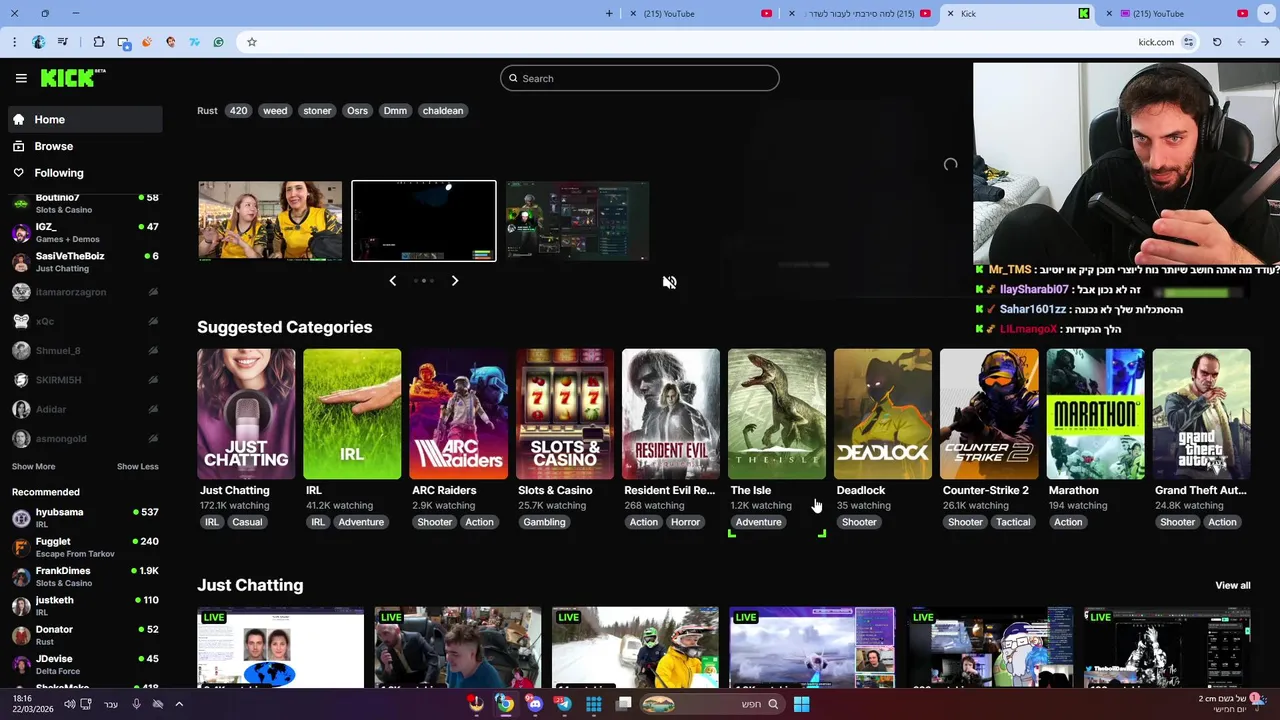Select the 'Dmm' tag chip
The height and width of the screenshot is (720, 1280).
click(395, 111)
